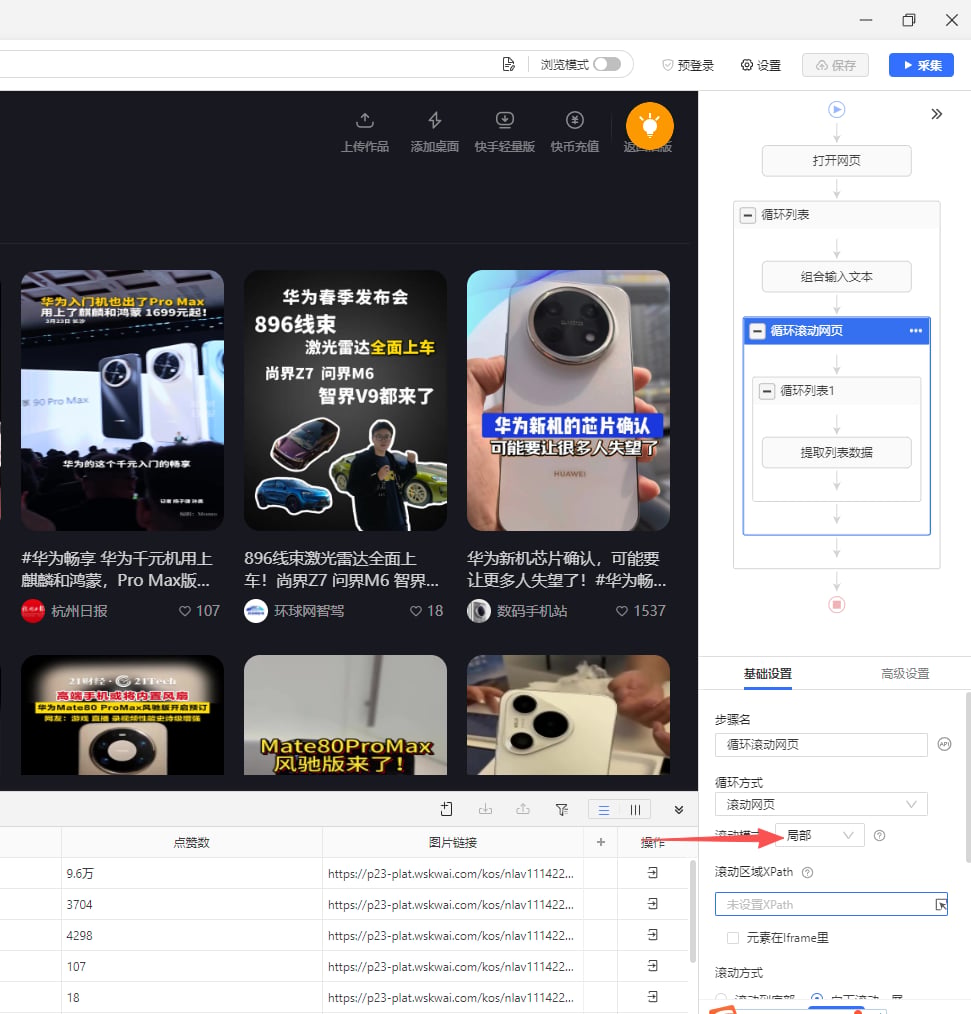Open the Mate80ProMax 风驰版来了 thumbnail
The width and height of the screenshot is (971, 1014).
345,715
